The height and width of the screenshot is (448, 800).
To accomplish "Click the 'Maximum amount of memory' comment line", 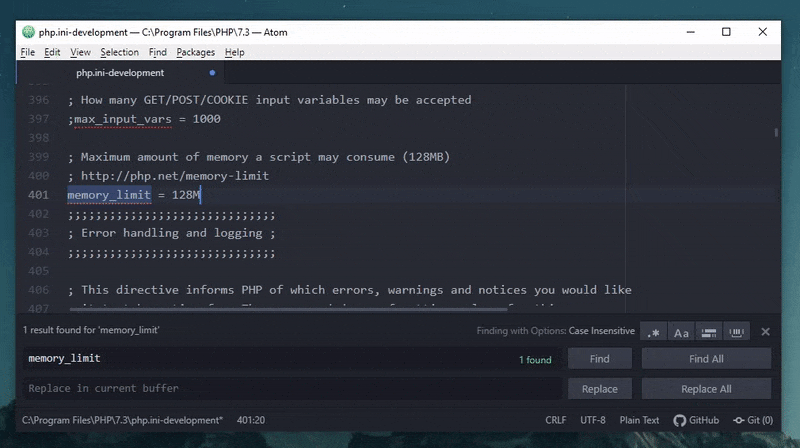I will coord(259,157).
